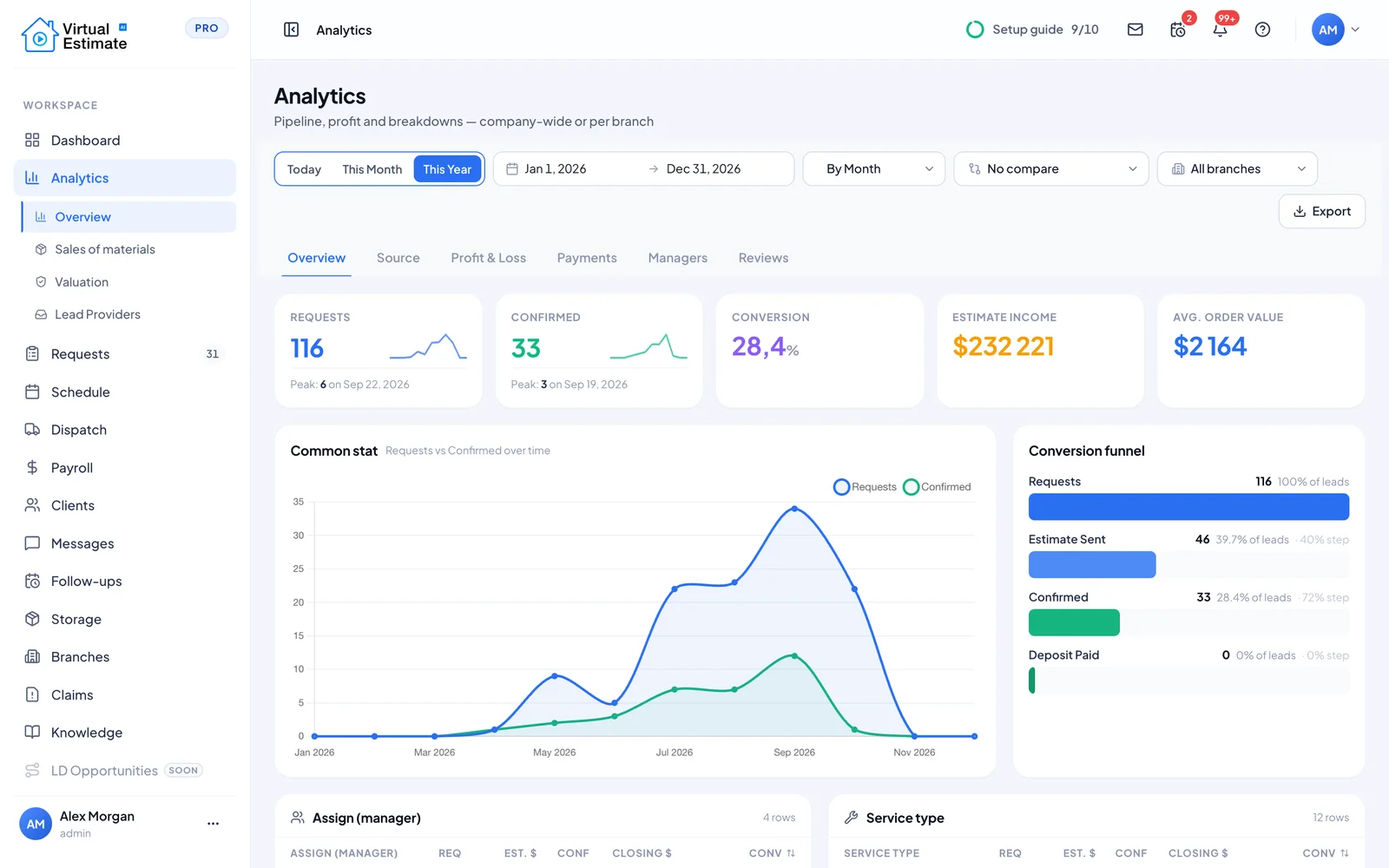This screenshot has height=868, width=1389.
Task: Click the Branches building icon
Action: click(32, 657)
